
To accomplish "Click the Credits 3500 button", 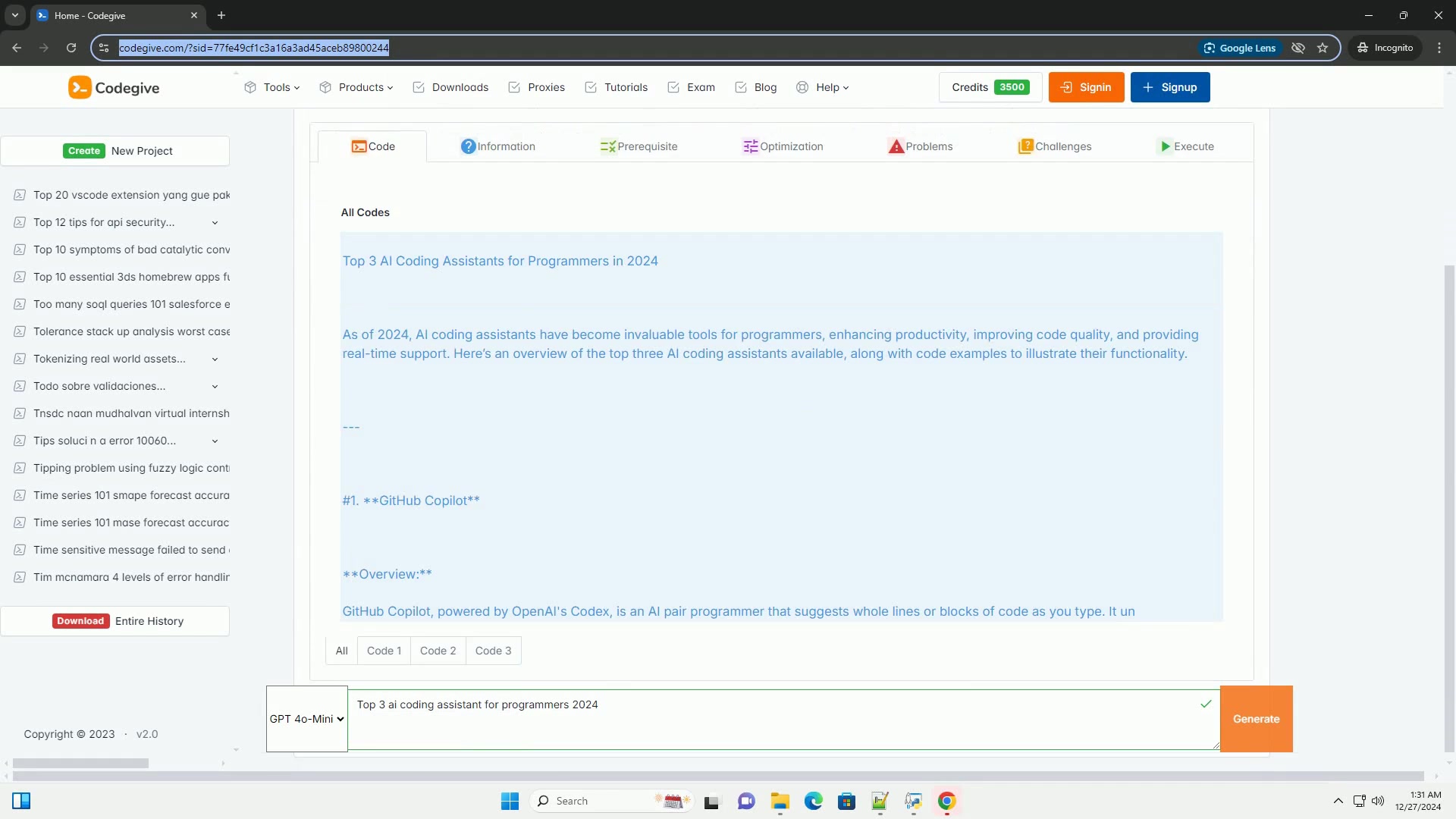I will [x=990, y=87].
